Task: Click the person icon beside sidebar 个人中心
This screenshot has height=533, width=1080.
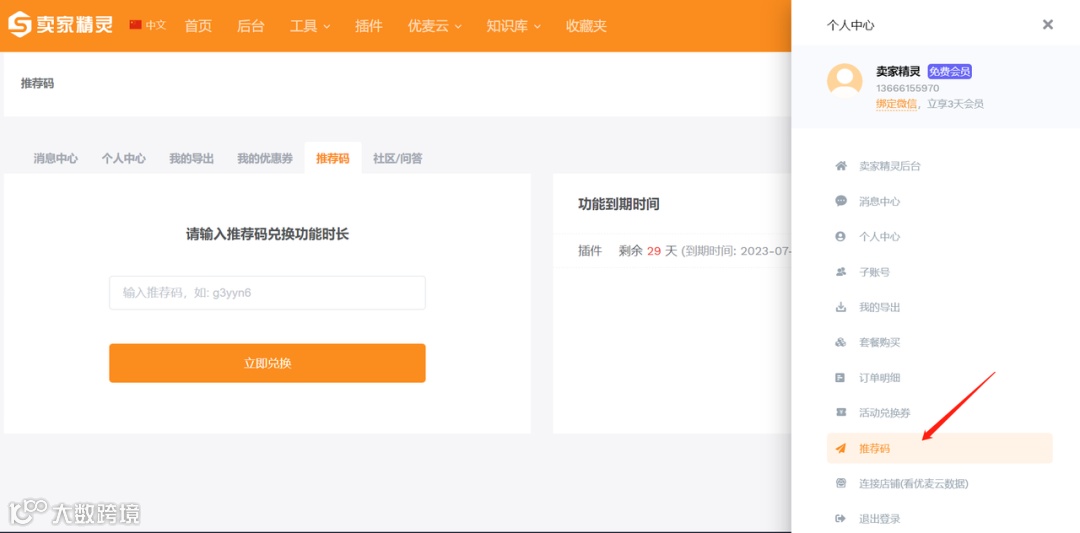Action: click(x=840, y=236)
